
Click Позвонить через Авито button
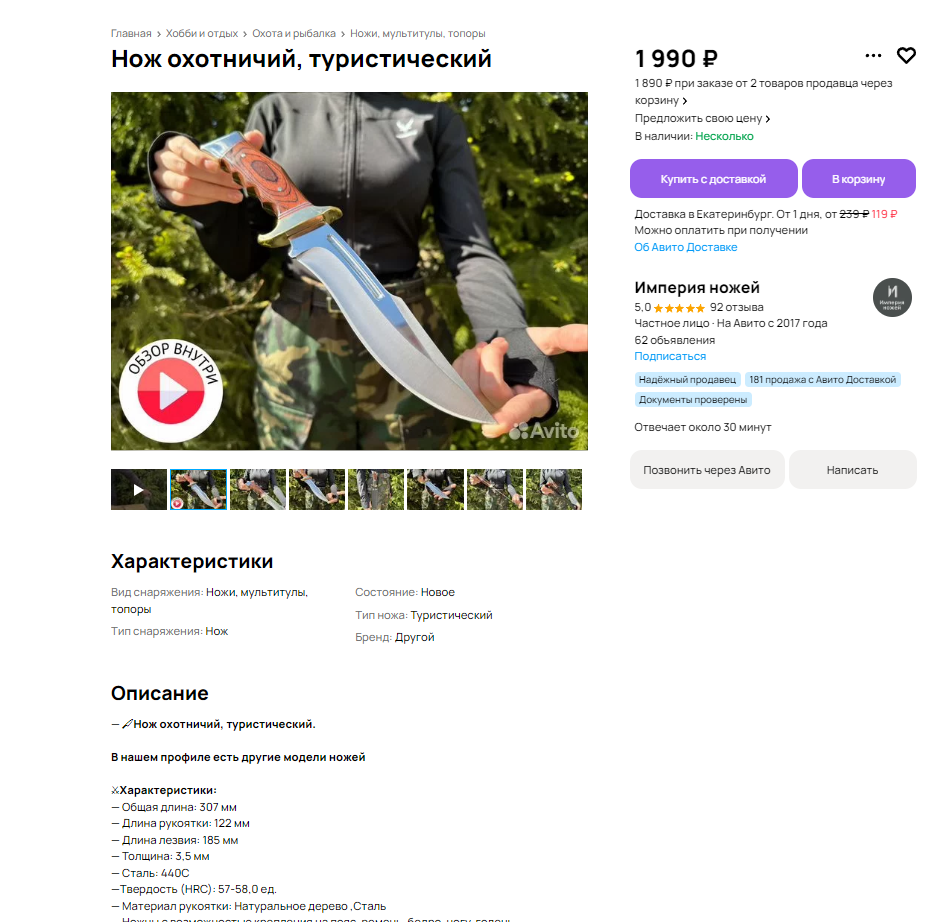pyautogui.click(x=707, y=469)
